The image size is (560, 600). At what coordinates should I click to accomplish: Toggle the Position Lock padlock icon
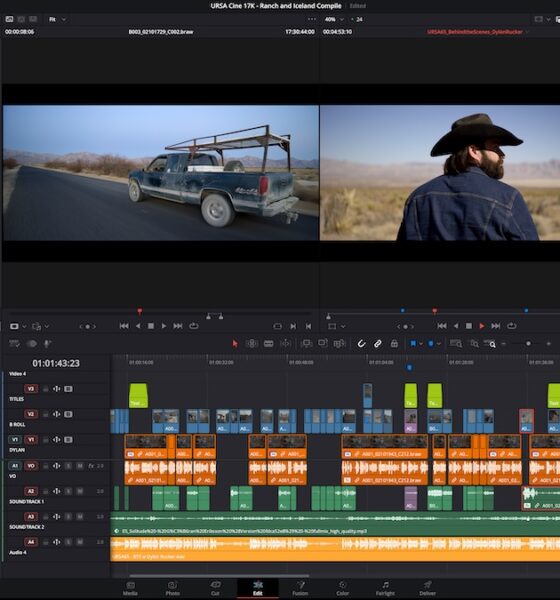coord(394,344)
